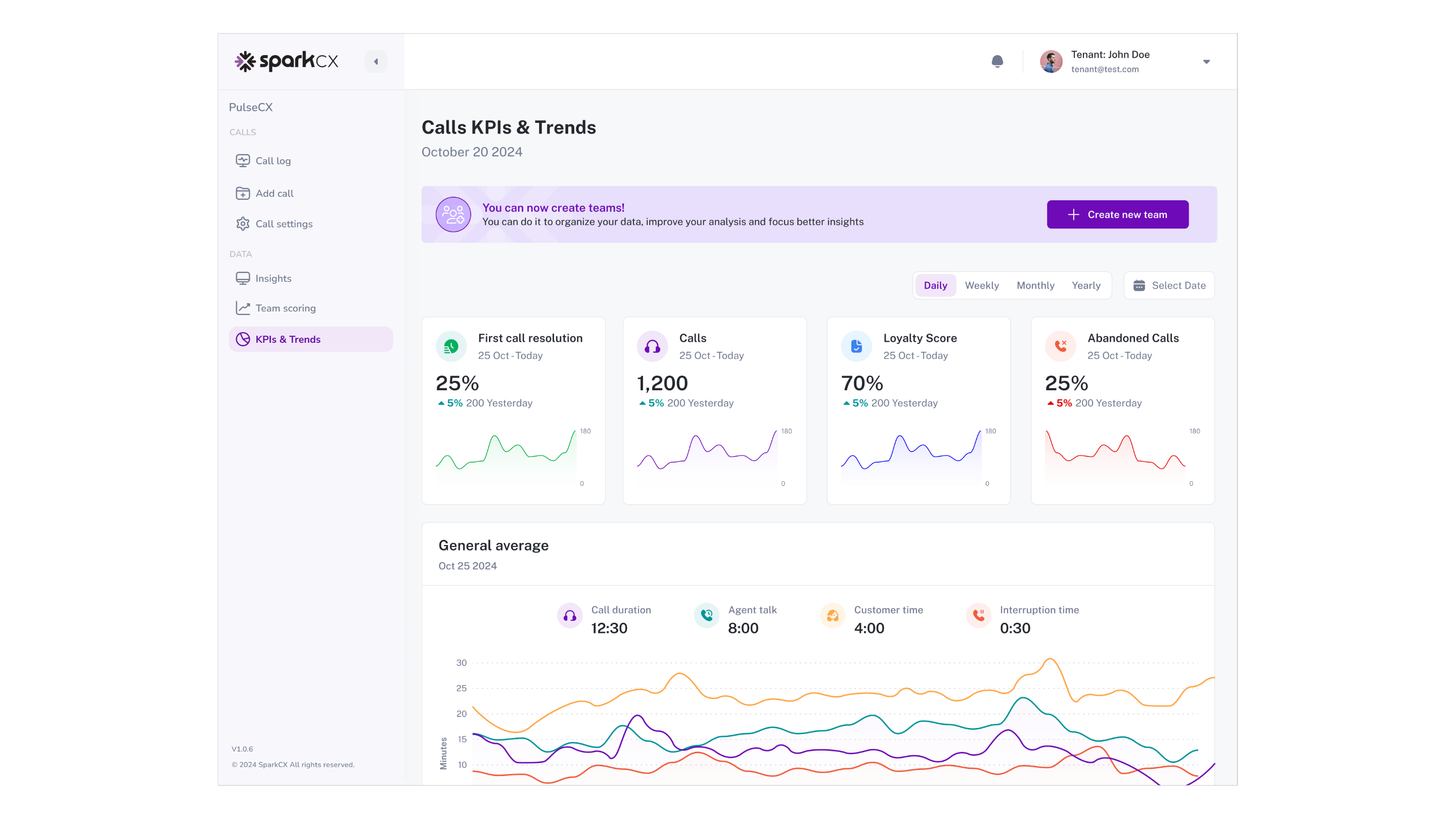
Task: Click the Customer time orange icon
Action: [833, 616]
